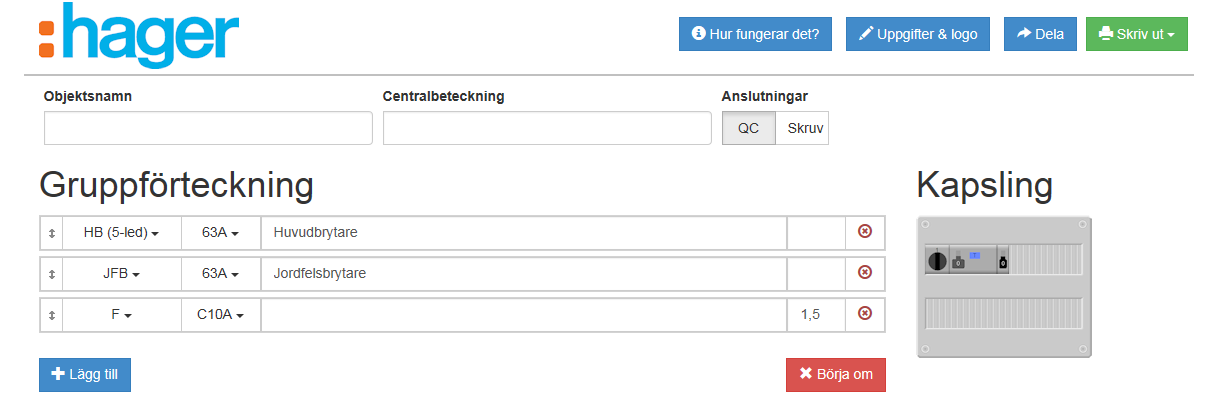Screen dimensions: 1216x408
Task: Click the drag handle of the C10A row
Action: (51, 314)
